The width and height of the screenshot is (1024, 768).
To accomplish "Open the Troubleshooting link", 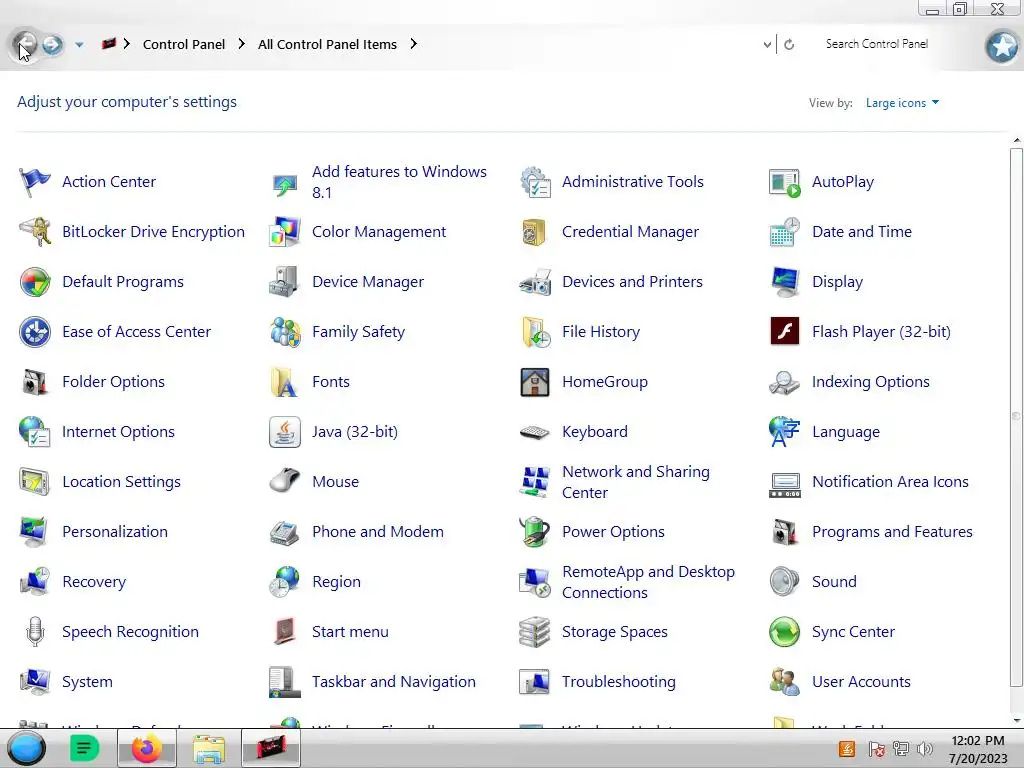I will 618,682.
